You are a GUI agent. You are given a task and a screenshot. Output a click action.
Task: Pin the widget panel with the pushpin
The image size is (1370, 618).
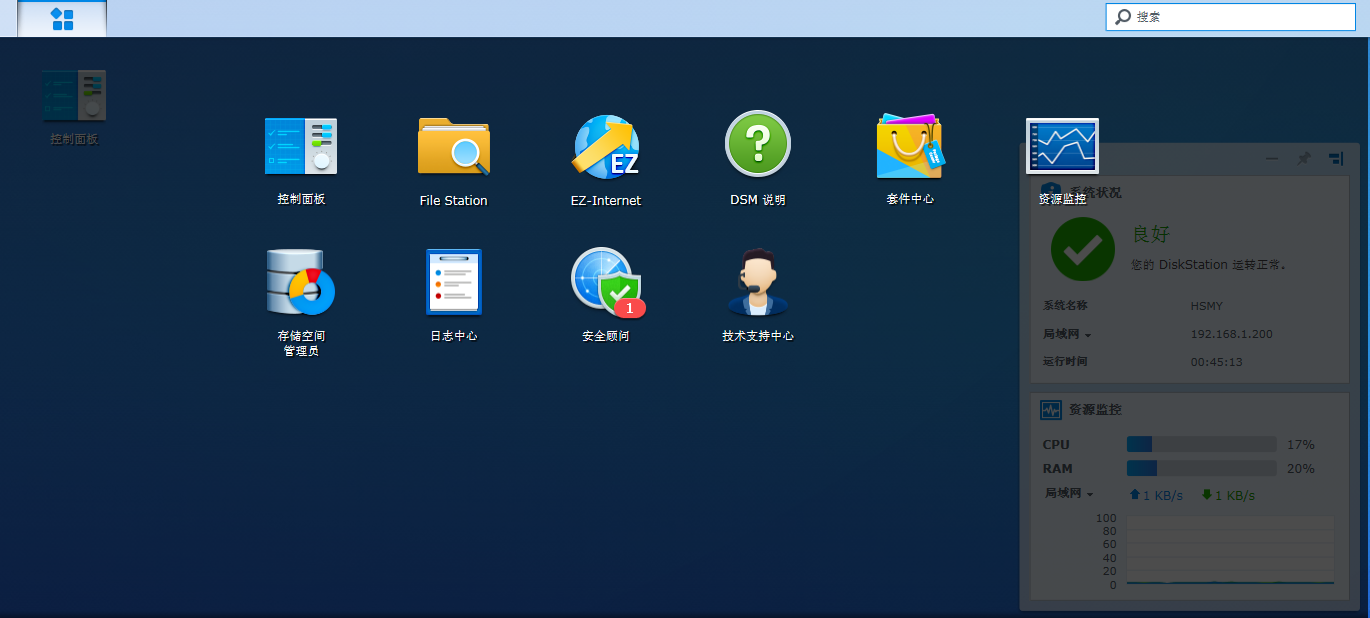(x=1303, y=158)
